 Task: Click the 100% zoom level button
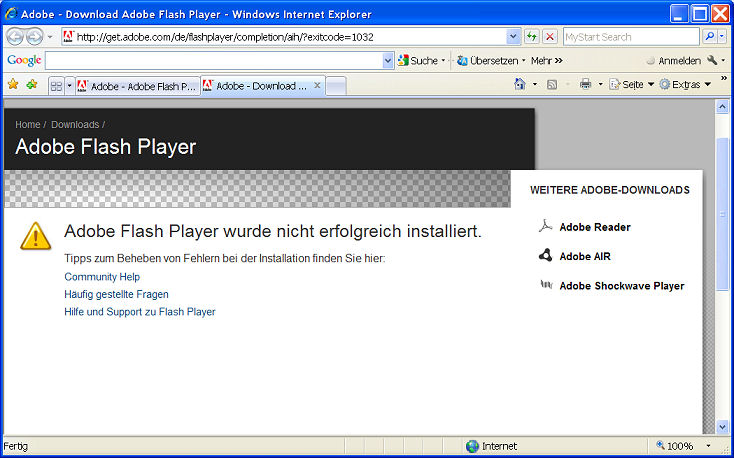[675, 446]
